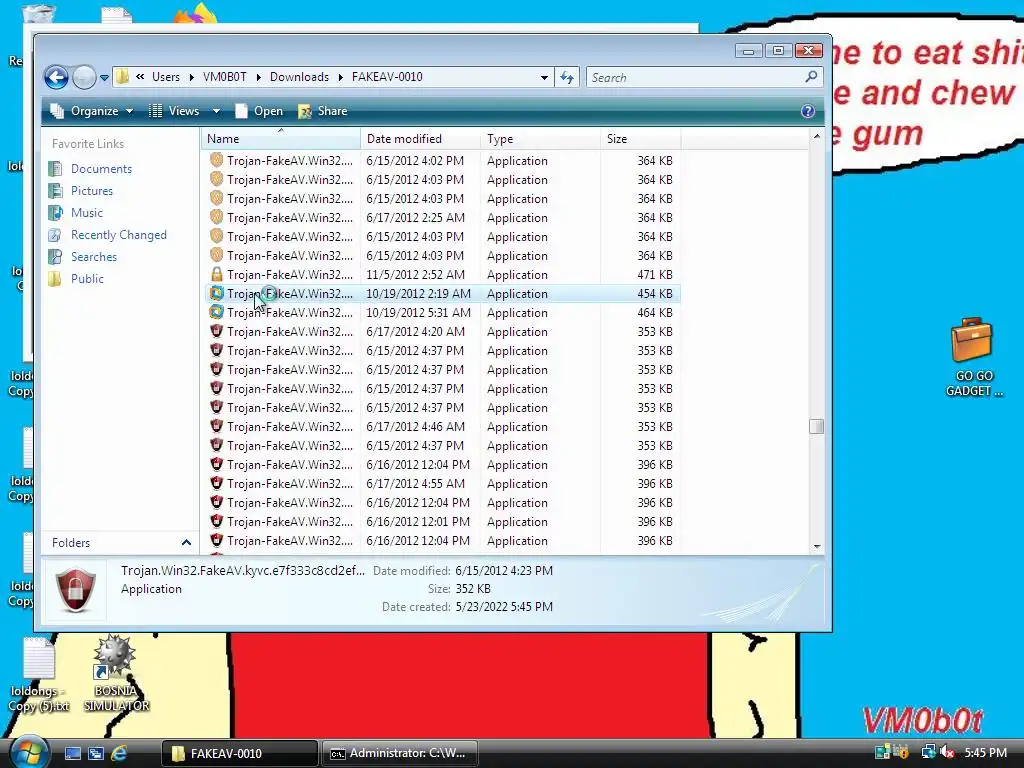Click the forward navigation arrow button
The width and height of the screenshot is (1024, 768).
click(84, 78)
